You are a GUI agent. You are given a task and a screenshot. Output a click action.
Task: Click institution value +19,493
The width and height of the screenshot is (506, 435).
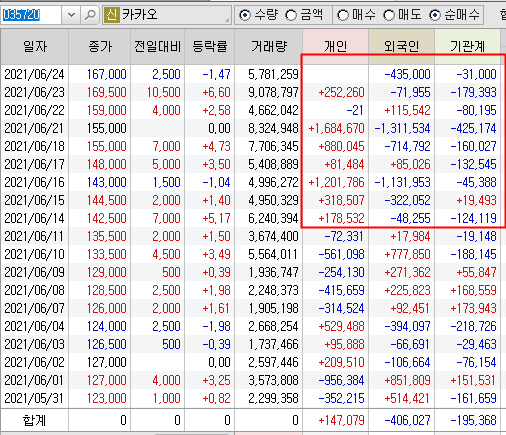pyautogui.click(x=476, y=200)
